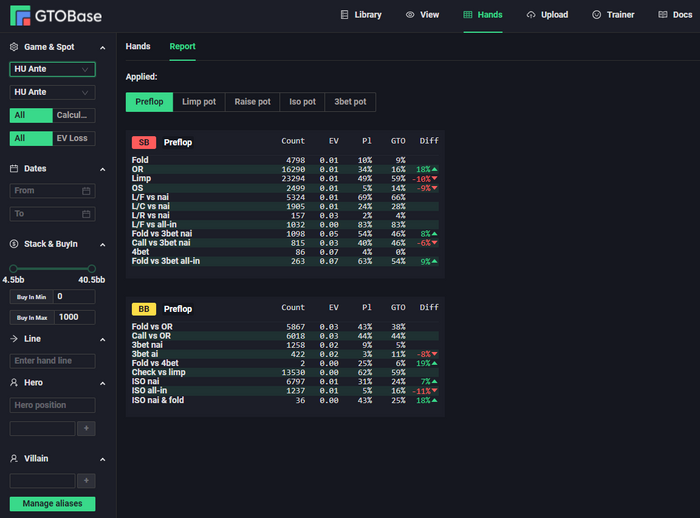The image size is (700, 518).
Task: Collapse the Stack & BuyIn section
Action: click(x=103, y=244)
